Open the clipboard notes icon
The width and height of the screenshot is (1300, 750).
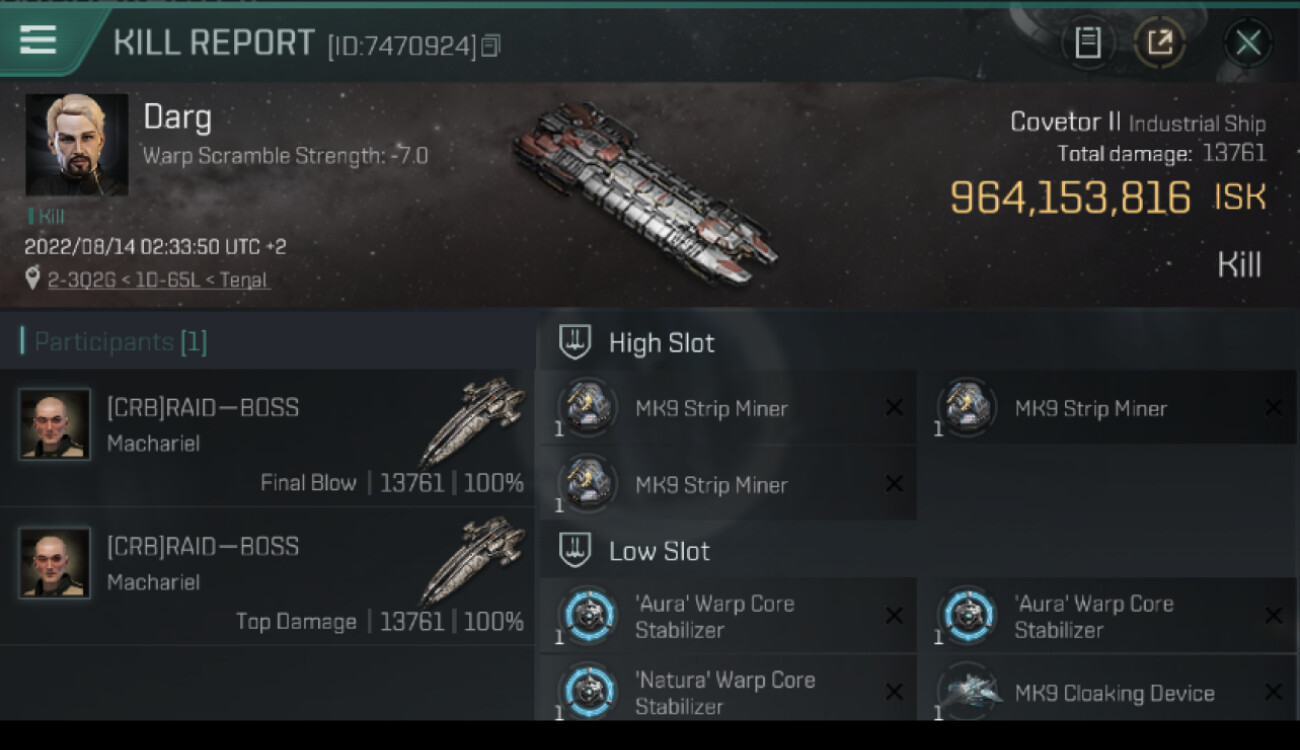[1088, 42]
